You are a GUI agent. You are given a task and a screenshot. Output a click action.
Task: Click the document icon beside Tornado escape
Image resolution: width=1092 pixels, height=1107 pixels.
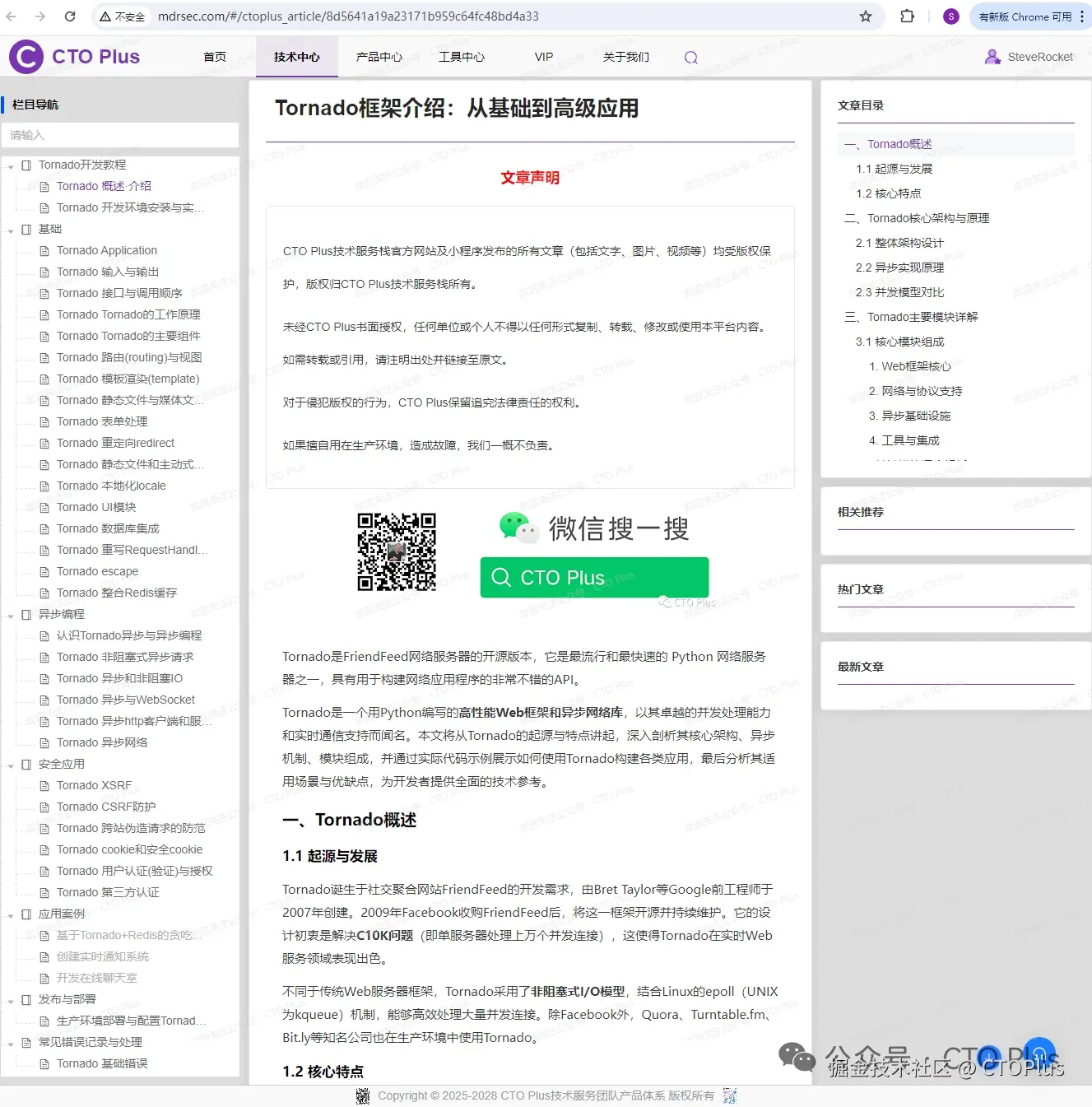(45, 571)
